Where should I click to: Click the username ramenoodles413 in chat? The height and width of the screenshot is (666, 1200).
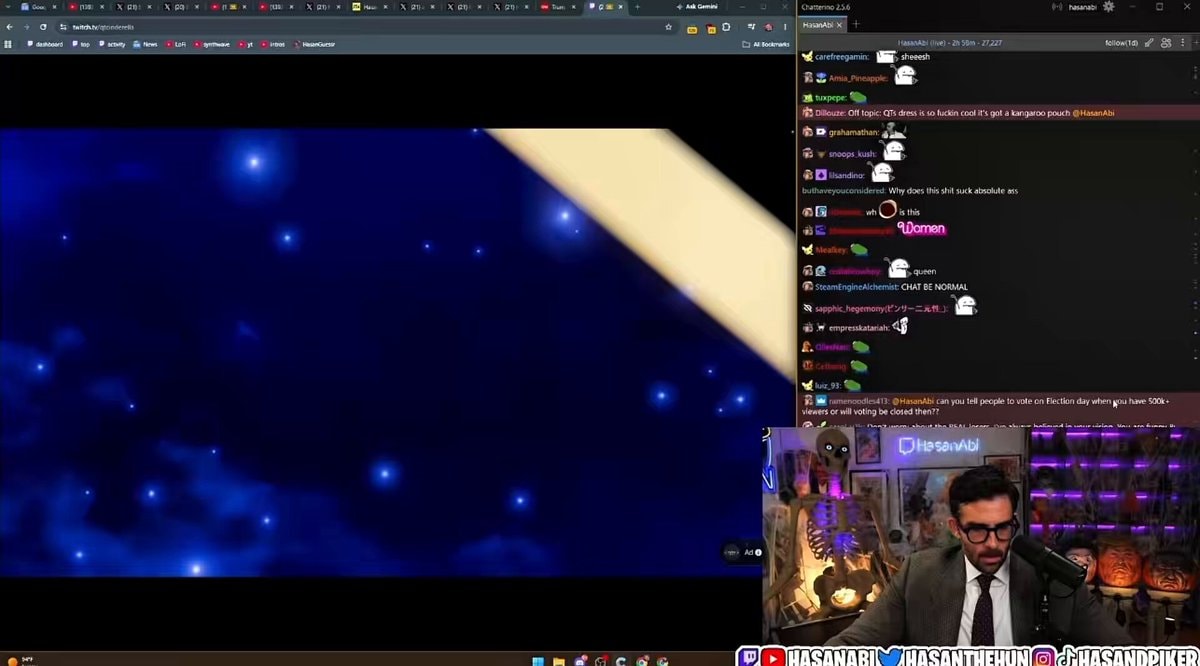pyautogui.click(x=859, y=401)
